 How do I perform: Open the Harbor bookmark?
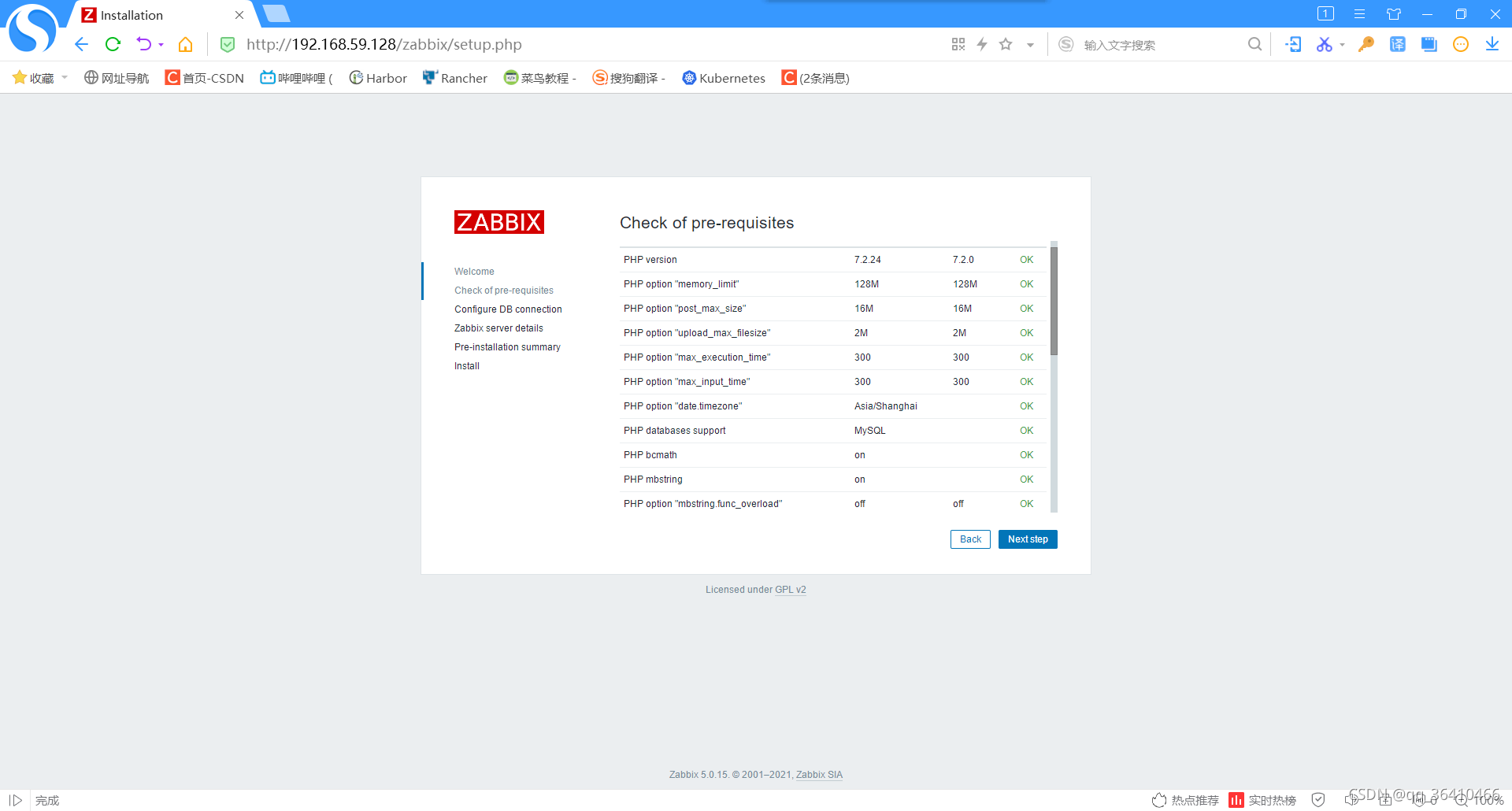pos(378,78)
